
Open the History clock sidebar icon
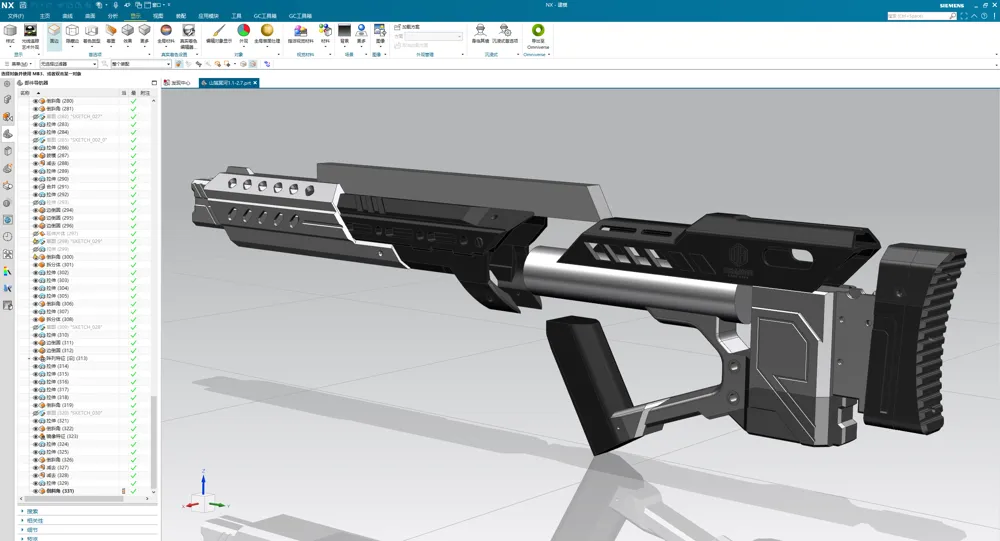tap(8, 237)
